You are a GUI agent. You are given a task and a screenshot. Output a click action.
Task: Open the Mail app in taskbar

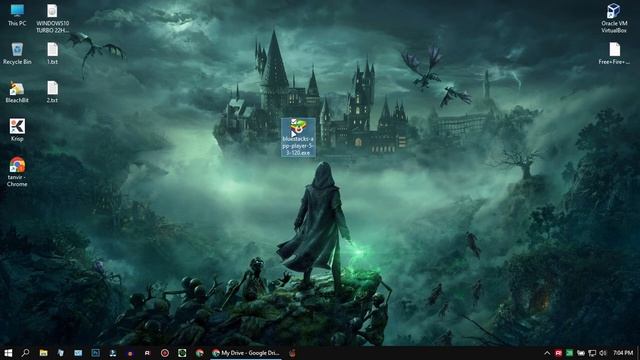[78, 353]
